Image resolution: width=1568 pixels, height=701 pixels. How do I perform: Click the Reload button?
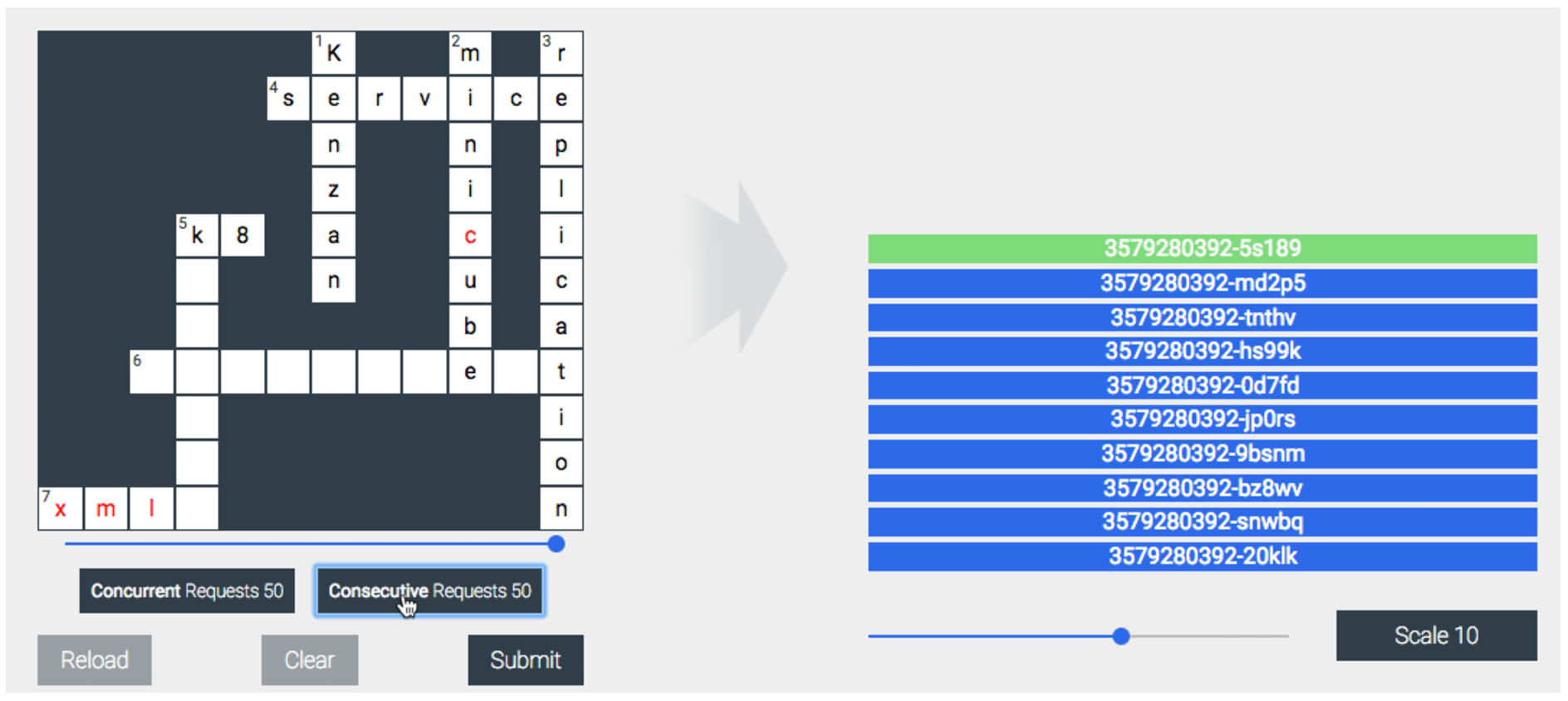tap(95, 660)
